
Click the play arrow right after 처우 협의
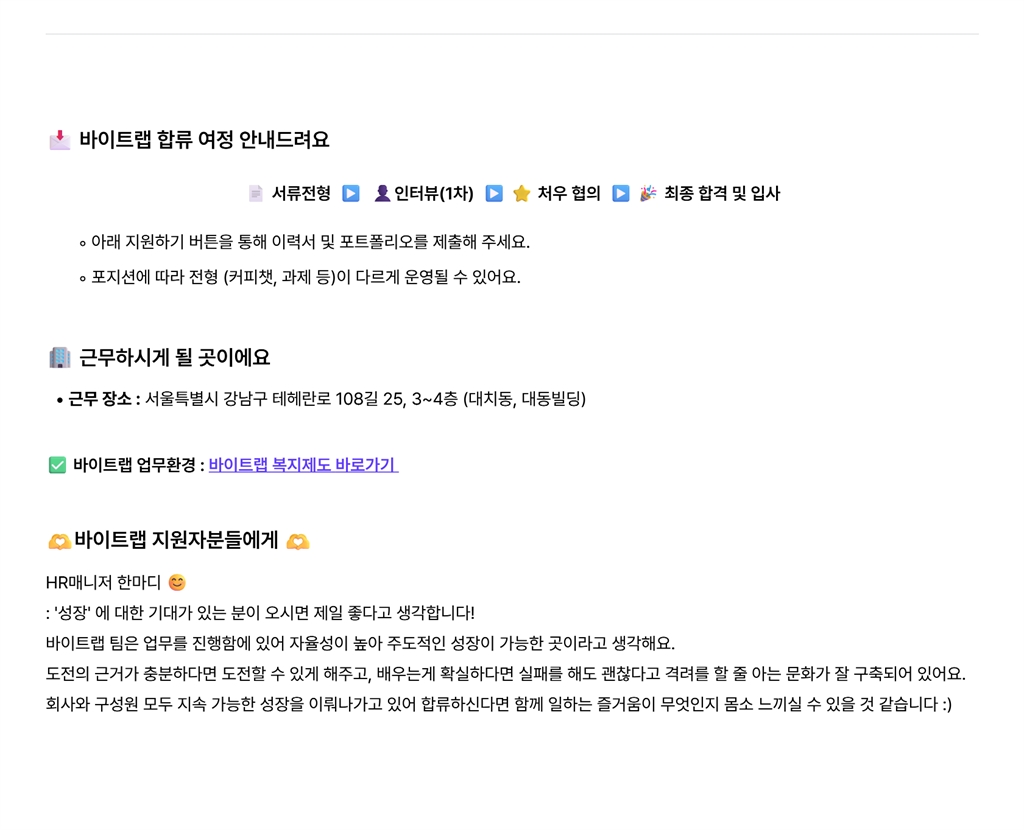[621, 193]
